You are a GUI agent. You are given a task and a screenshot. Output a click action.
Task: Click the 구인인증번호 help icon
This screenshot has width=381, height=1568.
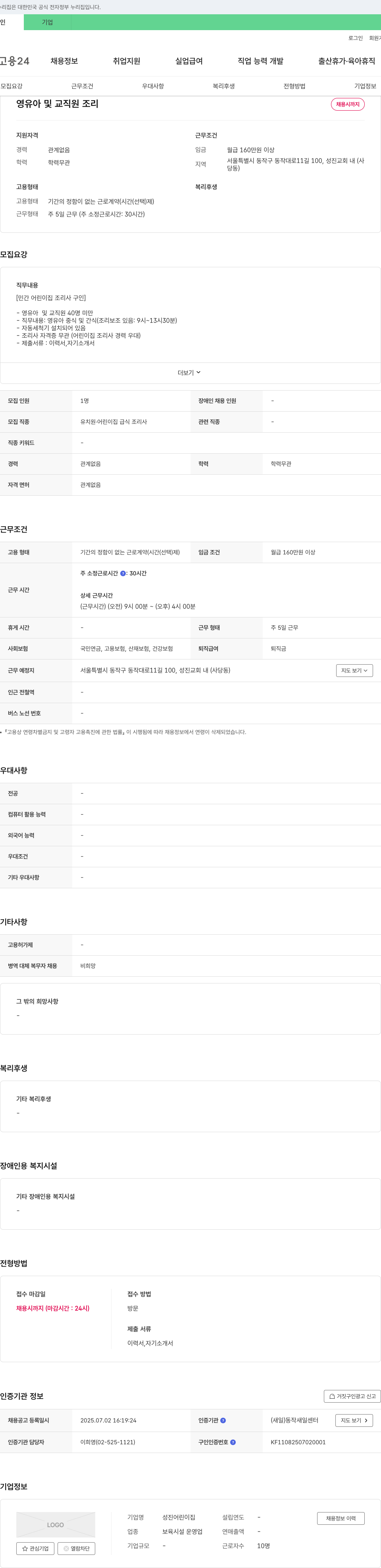[233, 1442]
